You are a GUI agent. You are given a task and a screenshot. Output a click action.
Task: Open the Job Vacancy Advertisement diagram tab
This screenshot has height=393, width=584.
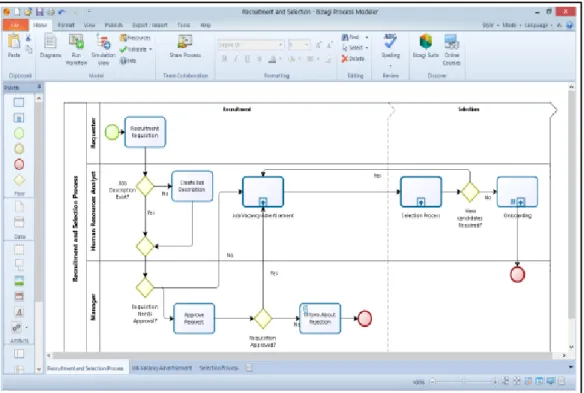pos(162,368)
